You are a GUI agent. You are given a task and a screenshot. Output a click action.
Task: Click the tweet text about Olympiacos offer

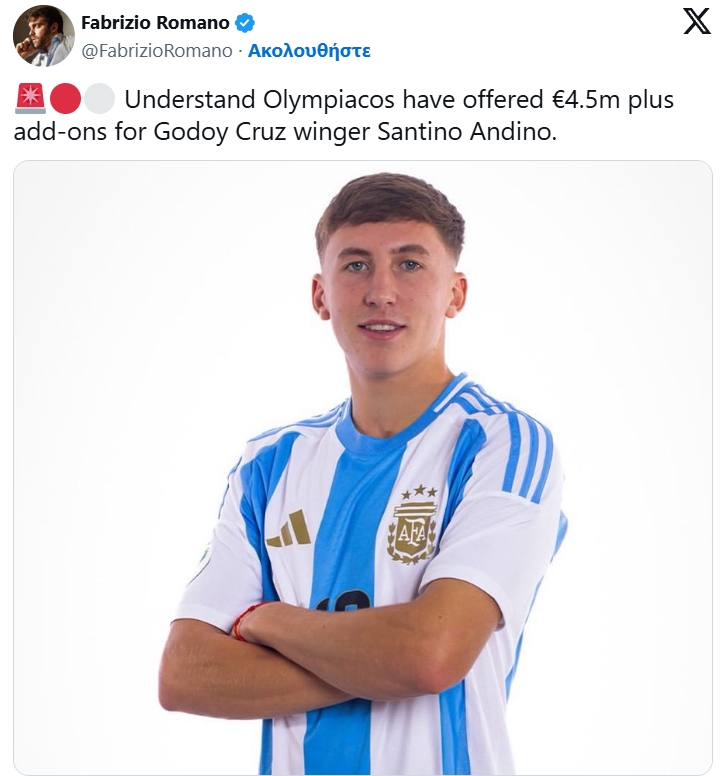point(344,115)
